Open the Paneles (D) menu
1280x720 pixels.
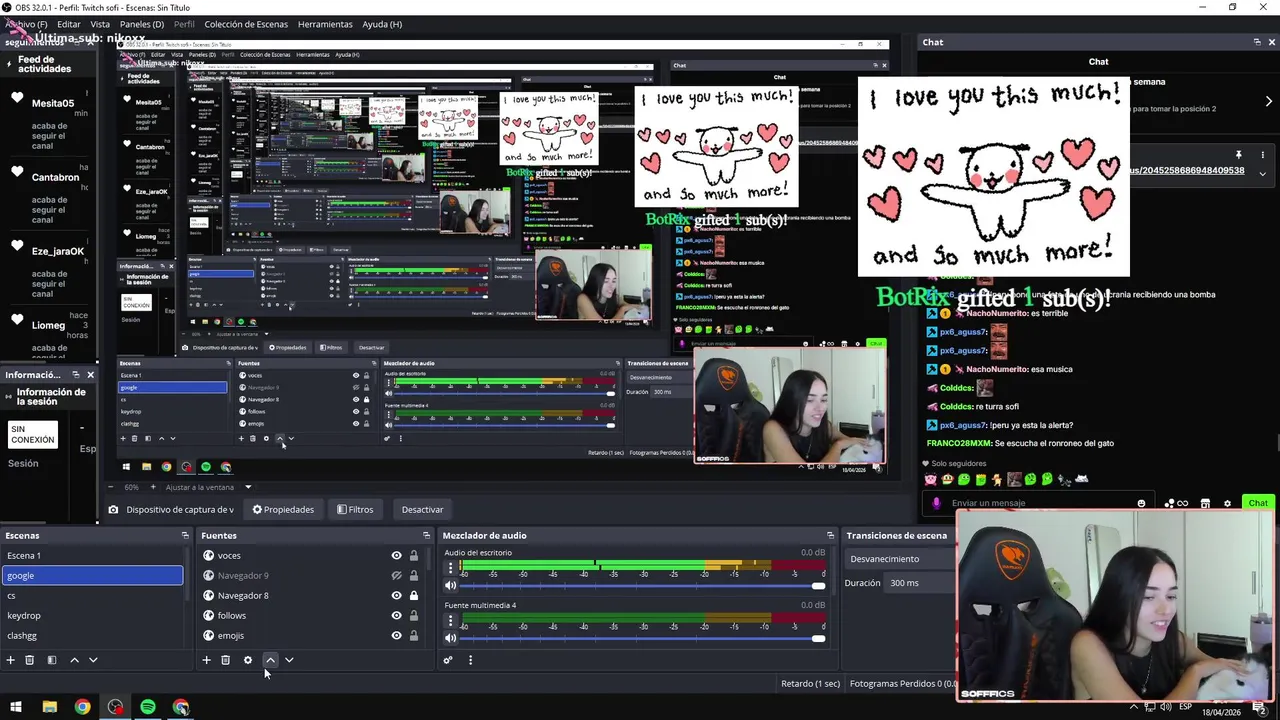point(142,24)
